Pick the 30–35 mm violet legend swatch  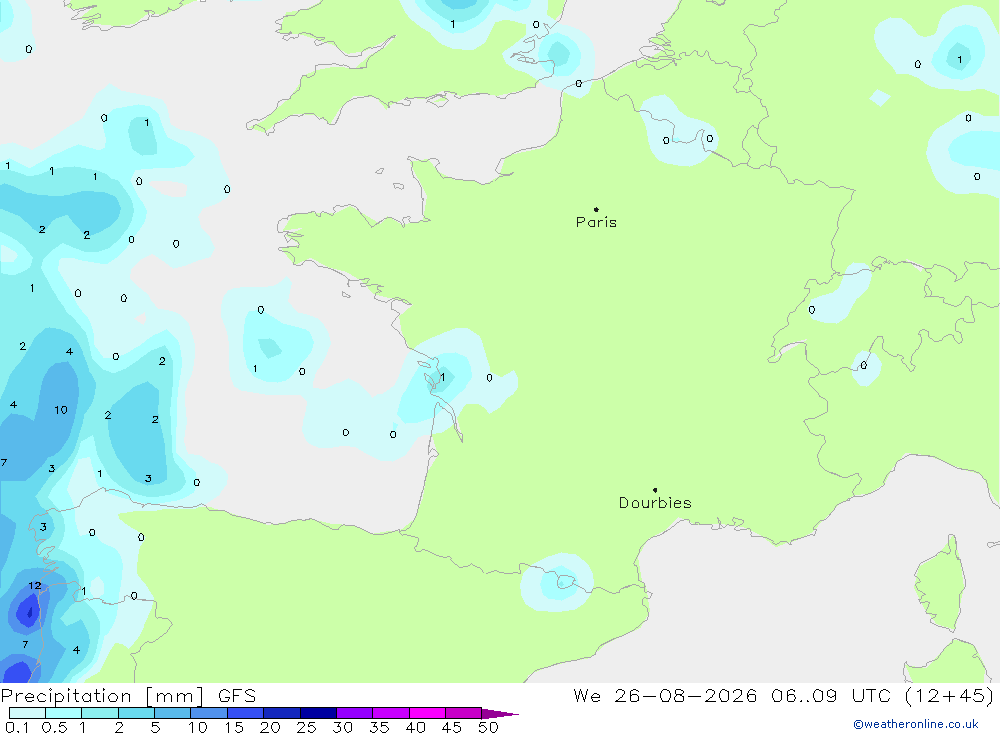coord(354,713)
